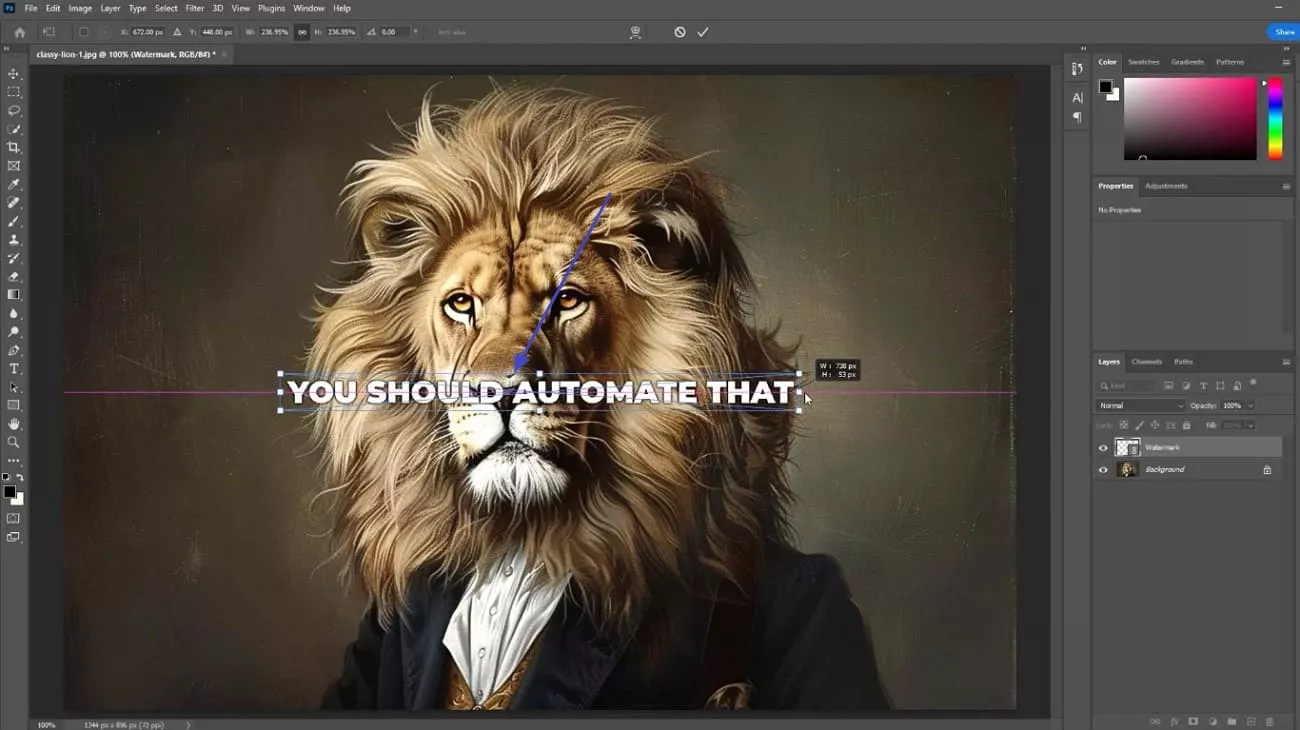Screen dimensions: 1300x730
Task: Select the Lasso tool
Action: click(14, 111)
